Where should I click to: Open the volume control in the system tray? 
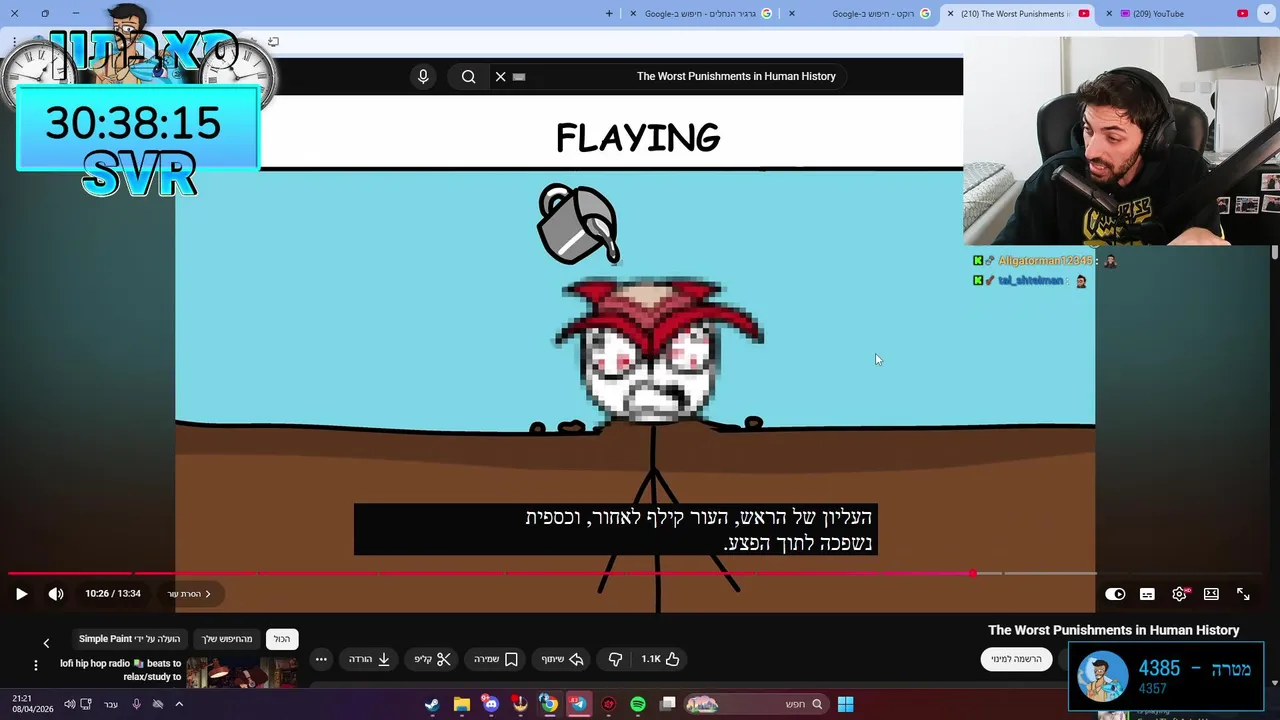pyautogui.click(x=69, y=704)
